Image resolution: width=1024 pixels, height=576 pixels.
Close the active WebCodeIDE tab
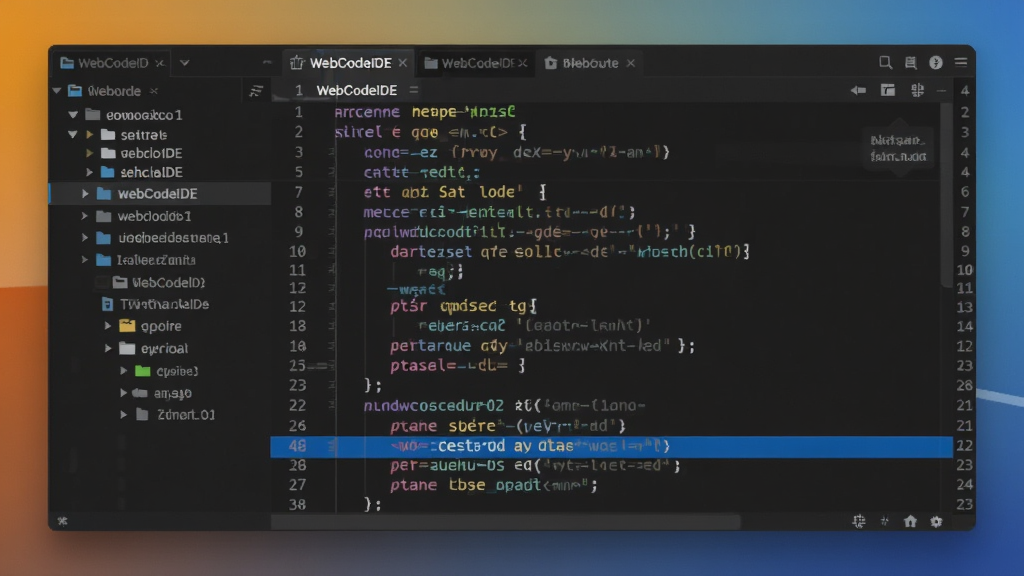pyautogui.click(x=402, y=63)
